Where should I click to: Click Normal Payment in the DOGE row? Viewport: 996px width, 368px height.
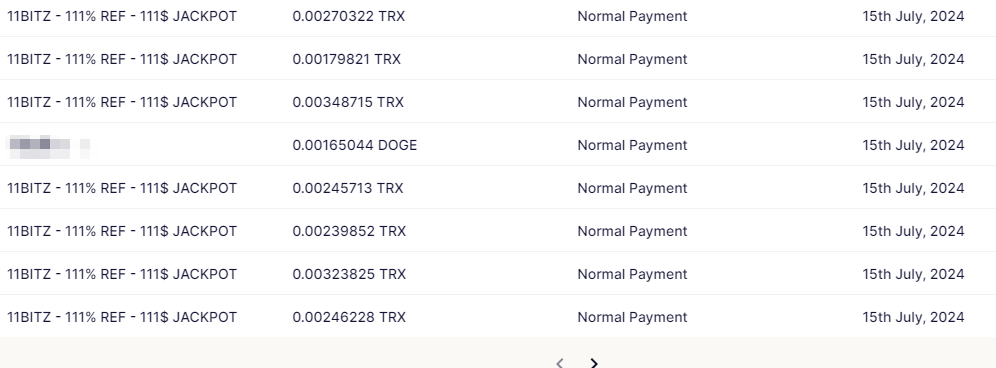632,146
